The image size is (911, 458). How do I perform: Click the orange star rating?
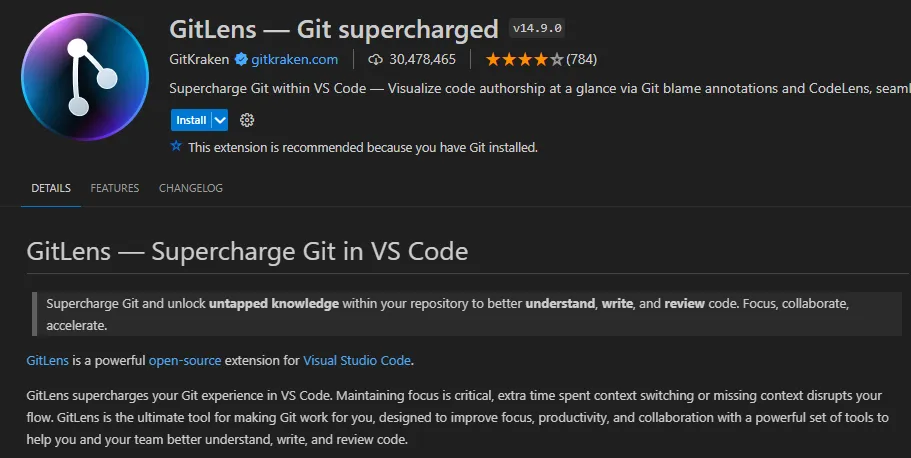click(524, 59)
